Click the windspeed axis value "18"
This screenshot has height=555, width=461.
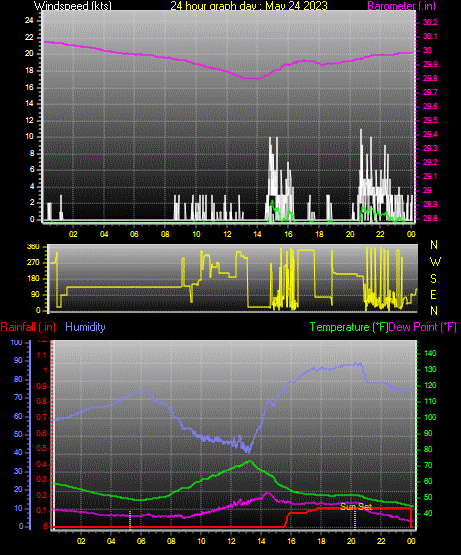click(29, 70)
